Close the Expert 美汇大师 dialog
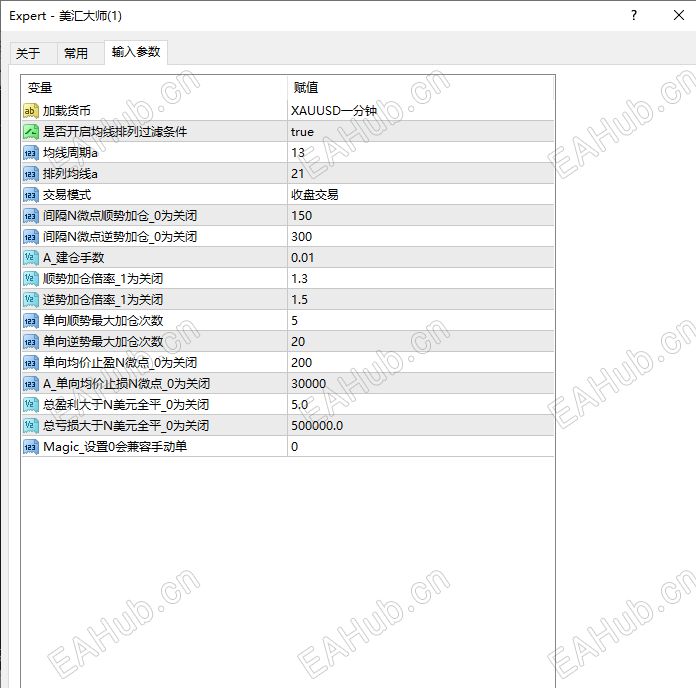Viewport: 696px width, 688px height. [679, 16]
